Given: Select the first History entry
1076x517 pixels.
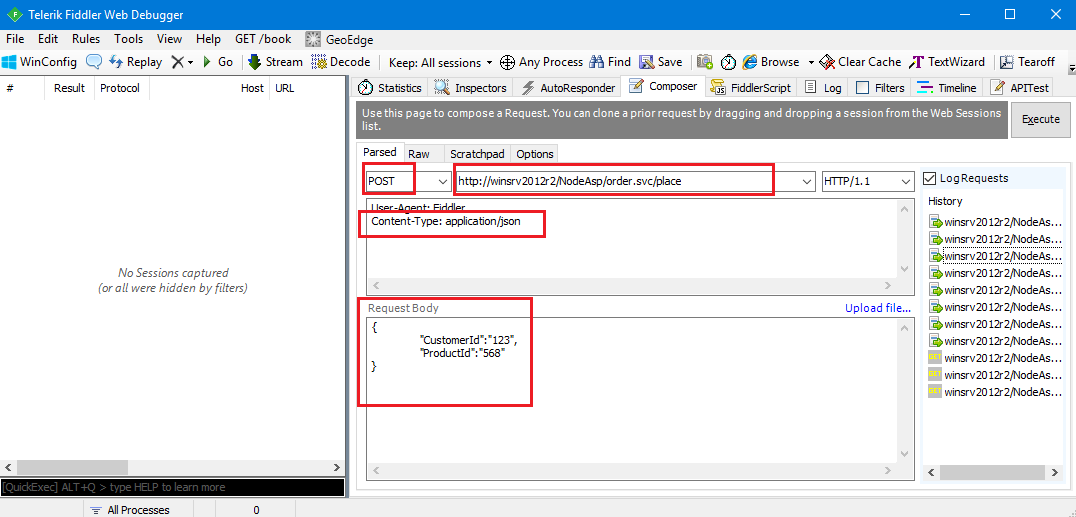Looking at the screenshot, I should pos(996,222).
